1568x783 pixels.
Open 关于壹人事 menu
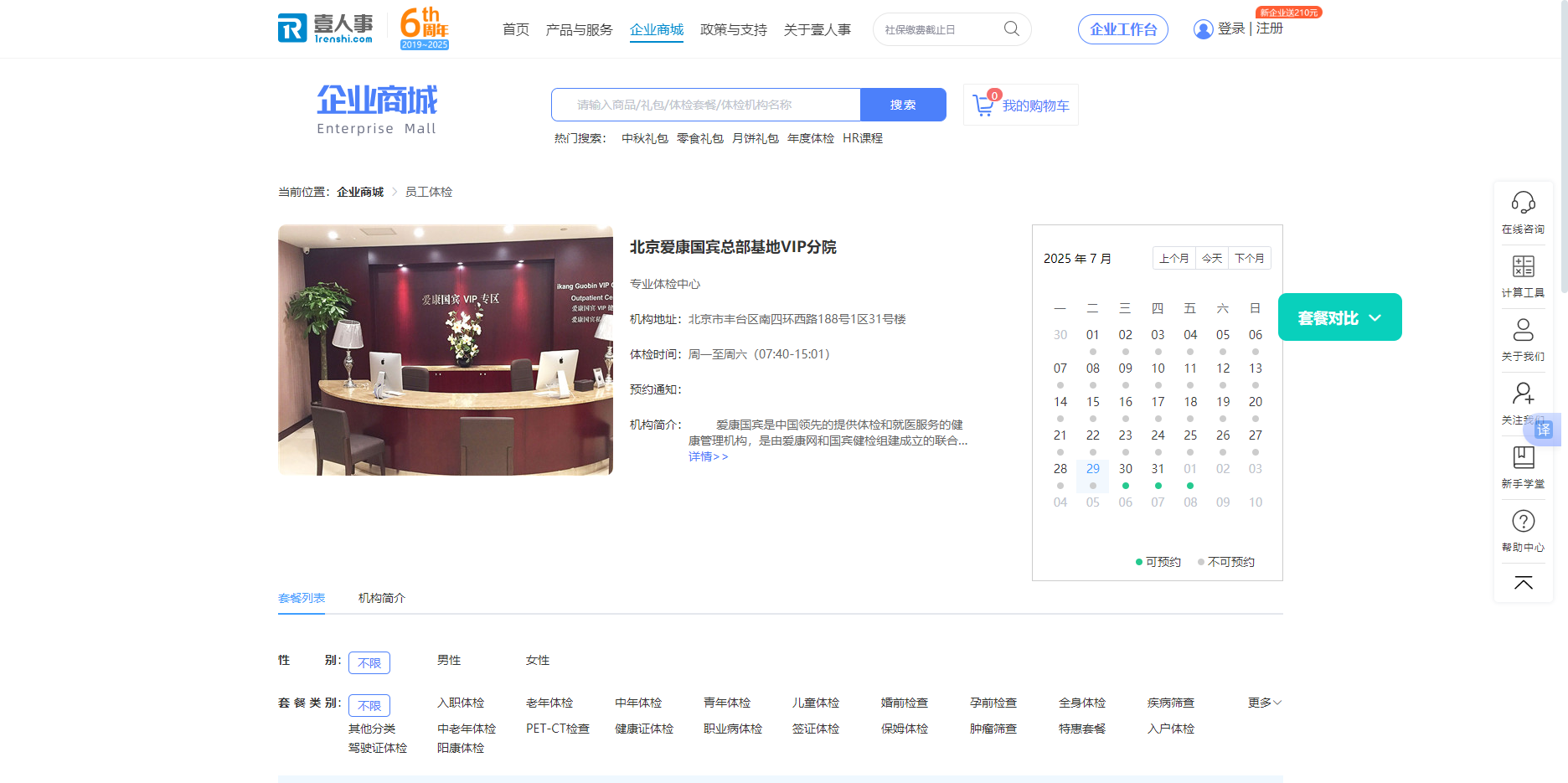click(x=818, y=30)
